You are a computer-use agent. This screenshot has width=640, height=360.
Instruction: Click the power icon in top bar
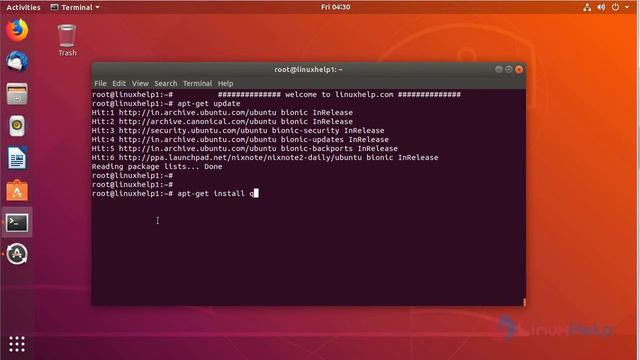[x=615, y=7]
